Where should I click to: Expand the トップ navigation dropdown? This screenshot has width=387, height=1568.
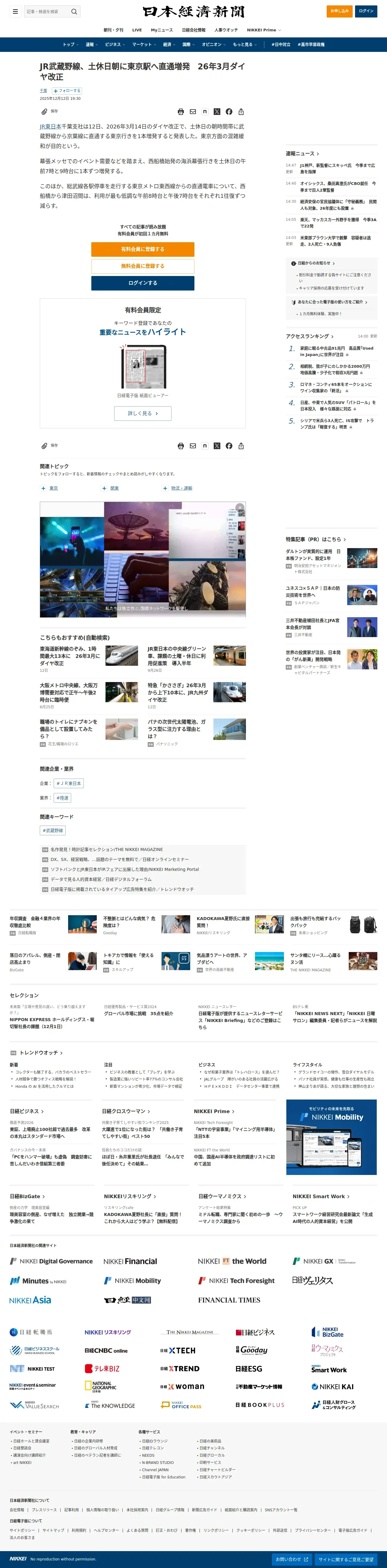[71, 44]
